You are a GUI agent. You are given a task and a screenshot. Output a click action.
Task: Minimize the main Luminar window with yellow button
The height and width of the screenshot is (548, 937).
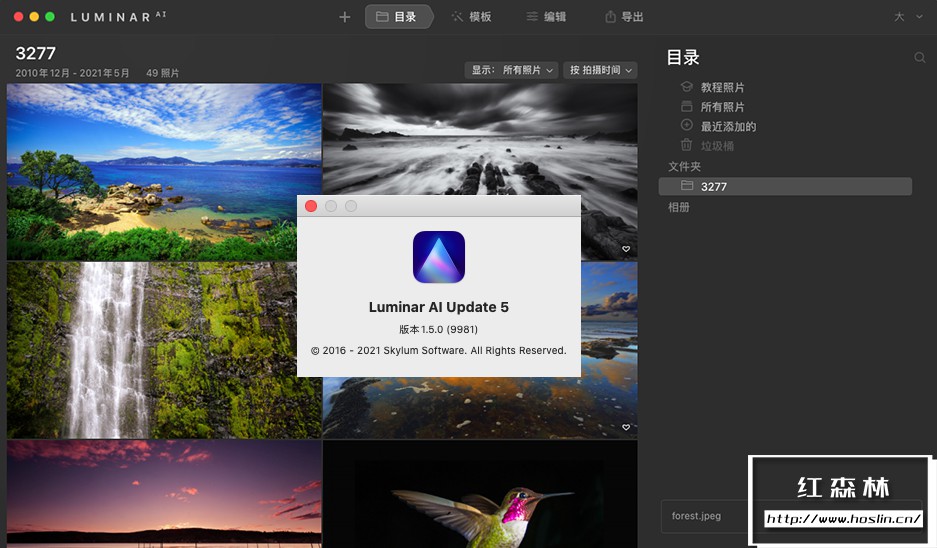(34, 17)
